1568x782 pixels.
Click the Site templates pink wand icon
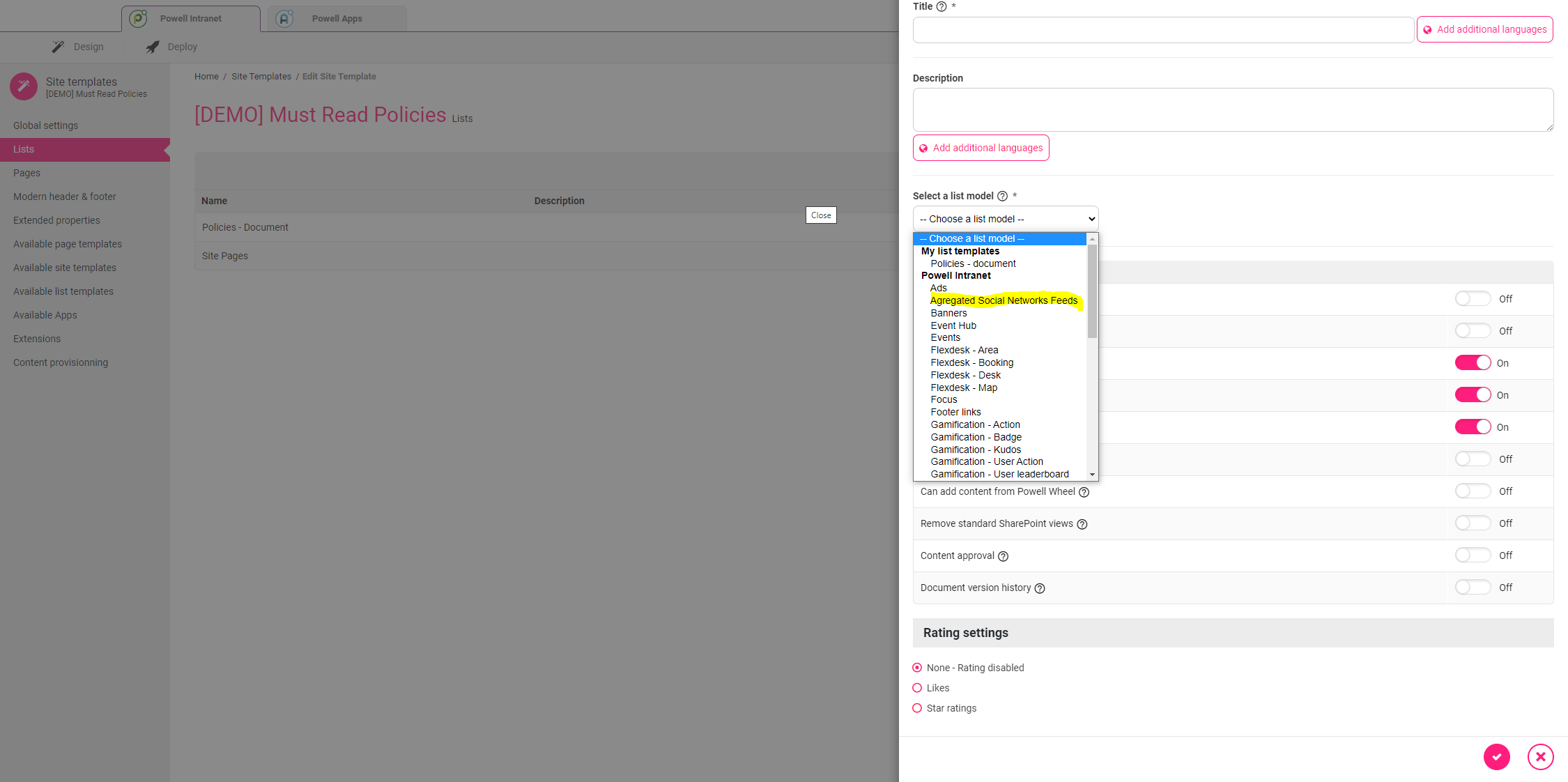tap(24, 86)
